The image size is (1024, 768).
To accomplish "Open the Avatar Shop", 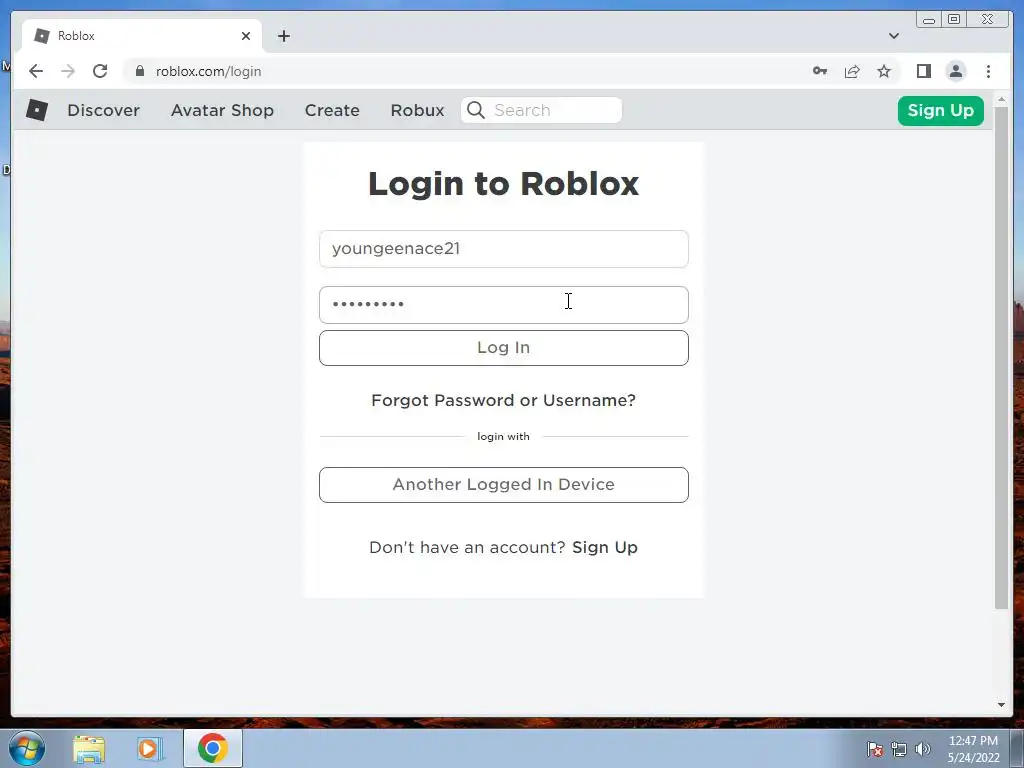I will pos(222,110).
